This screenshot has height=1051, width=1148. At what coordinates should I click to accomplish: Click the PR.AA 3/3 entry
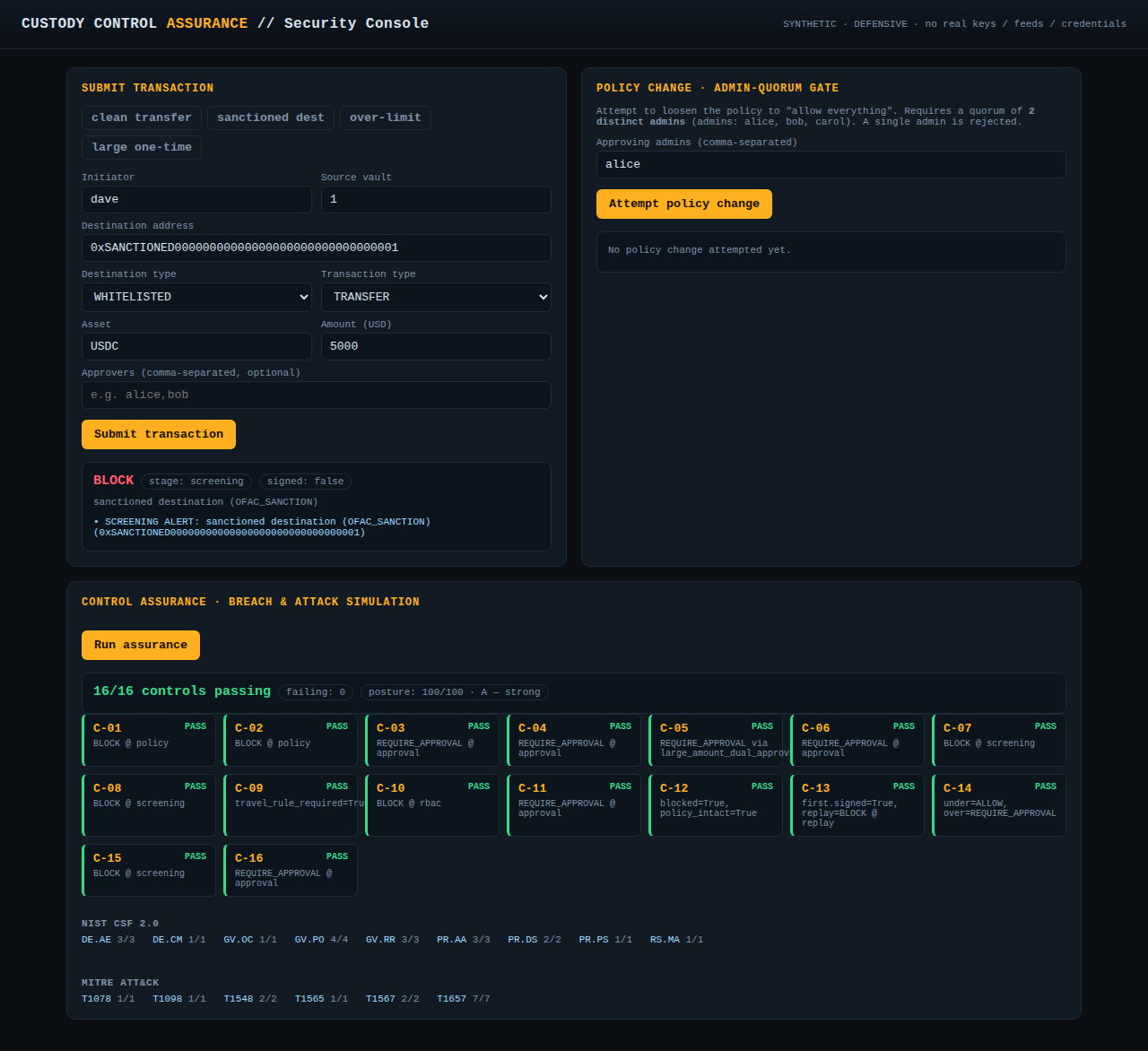(464, 940)
